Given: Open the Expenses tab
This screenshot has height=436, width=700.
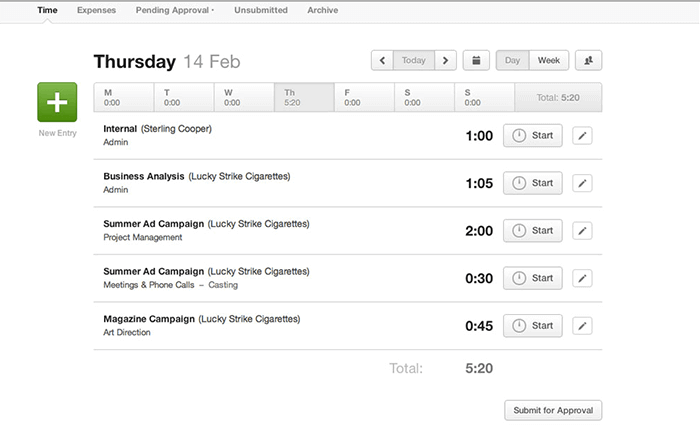Looking at the screenshot, I should click(x=96, y=10).
